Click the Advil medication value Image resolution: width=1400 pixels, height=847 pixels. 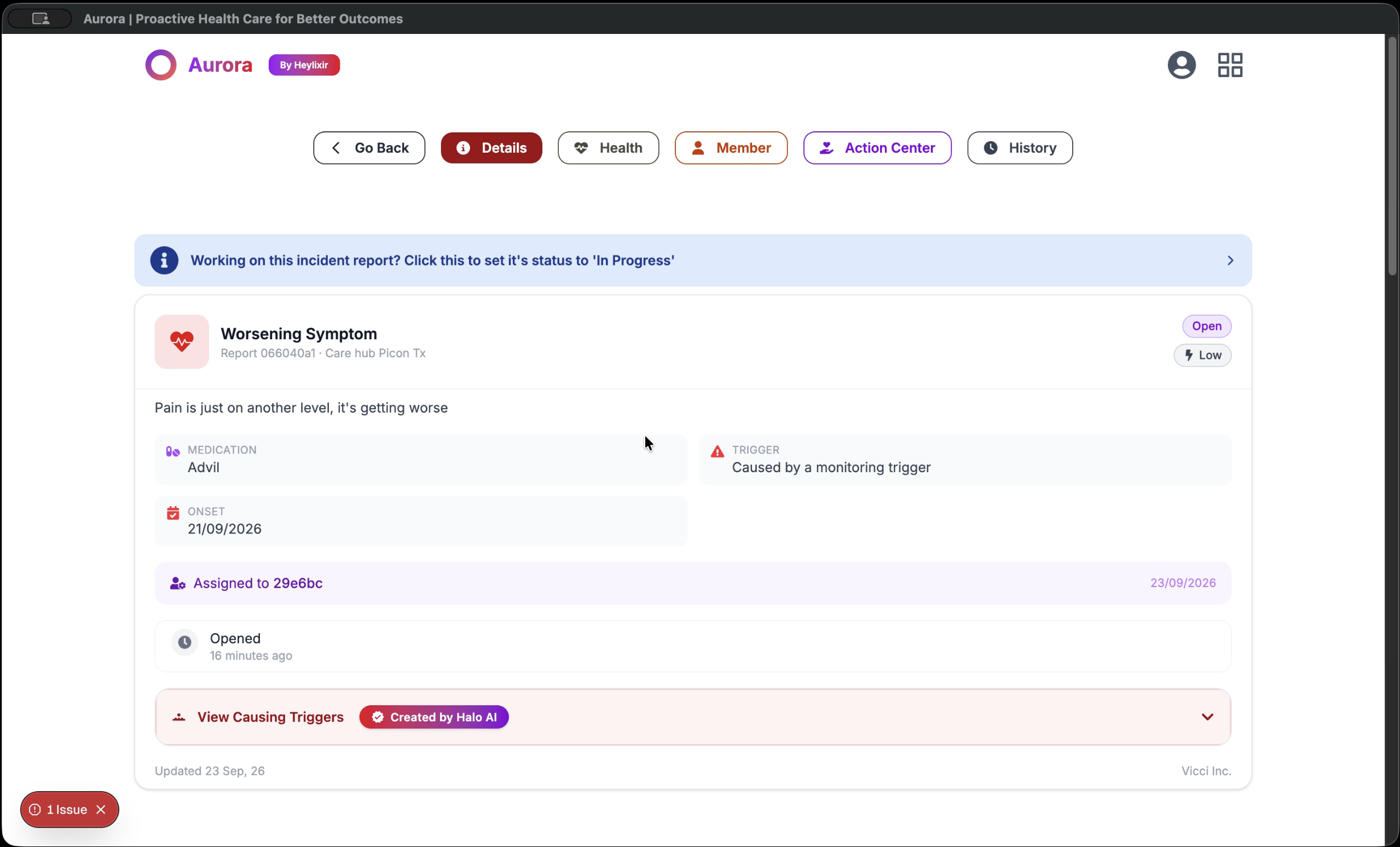click(204, 467)
